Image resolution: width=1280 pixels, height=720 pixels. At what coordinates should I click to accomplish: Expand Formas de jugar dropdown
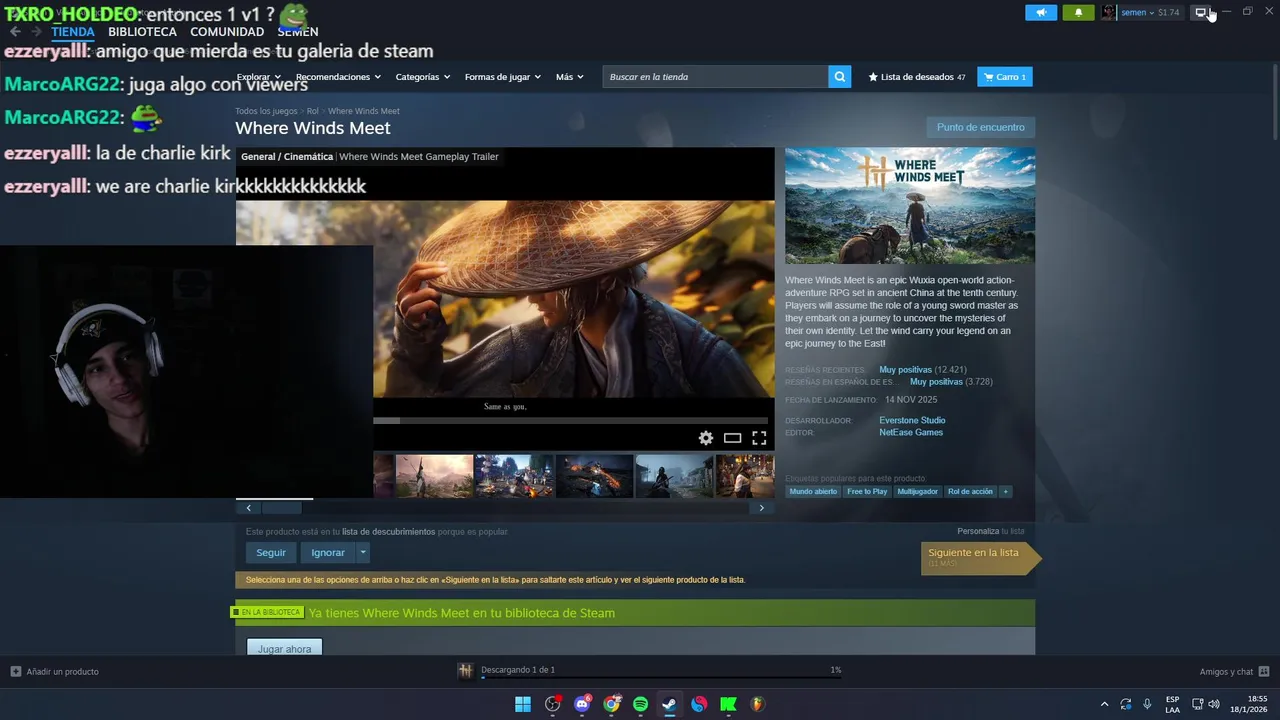(x=502, y=77)
